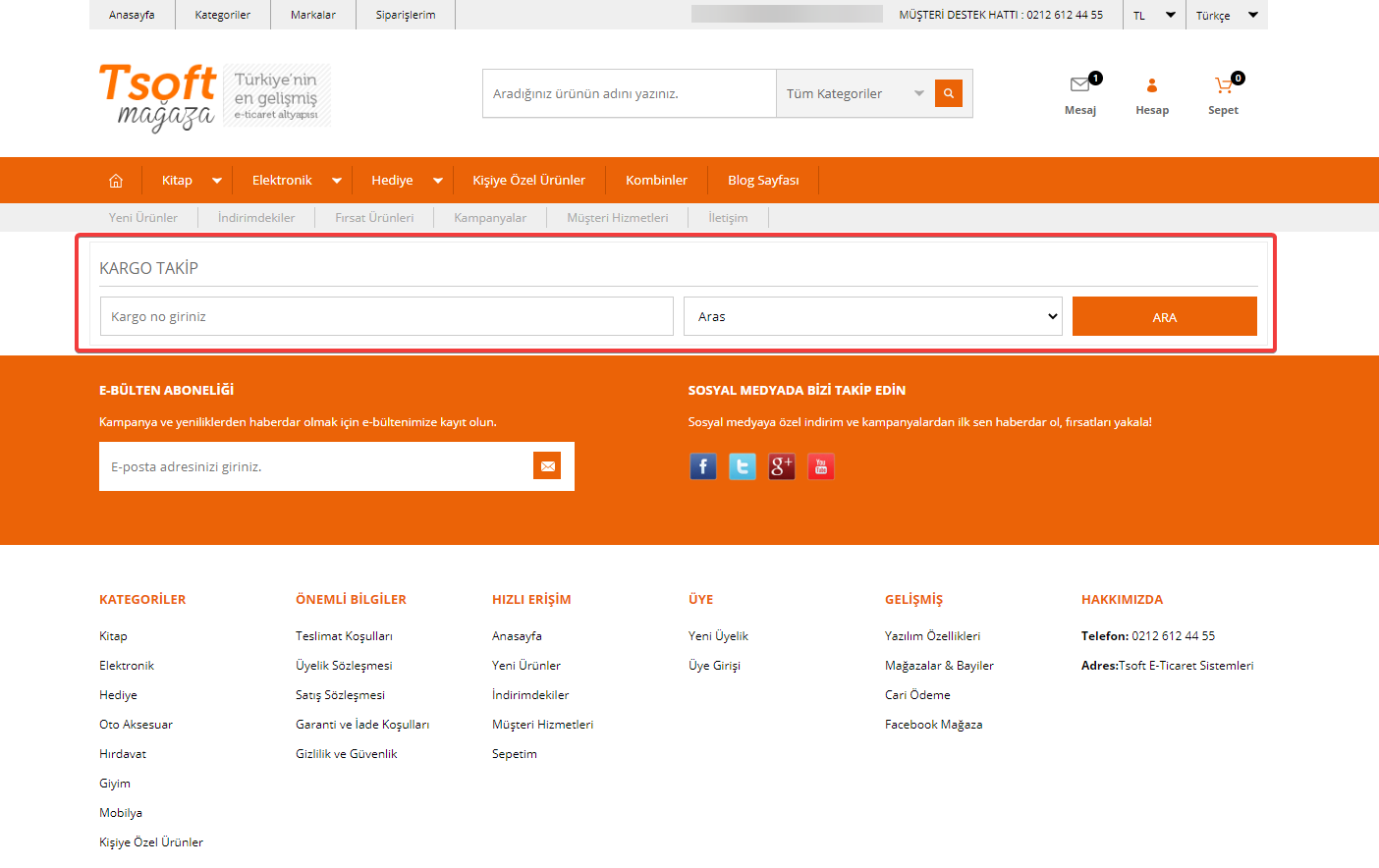Focus the product search input

[x=630, y=93]
